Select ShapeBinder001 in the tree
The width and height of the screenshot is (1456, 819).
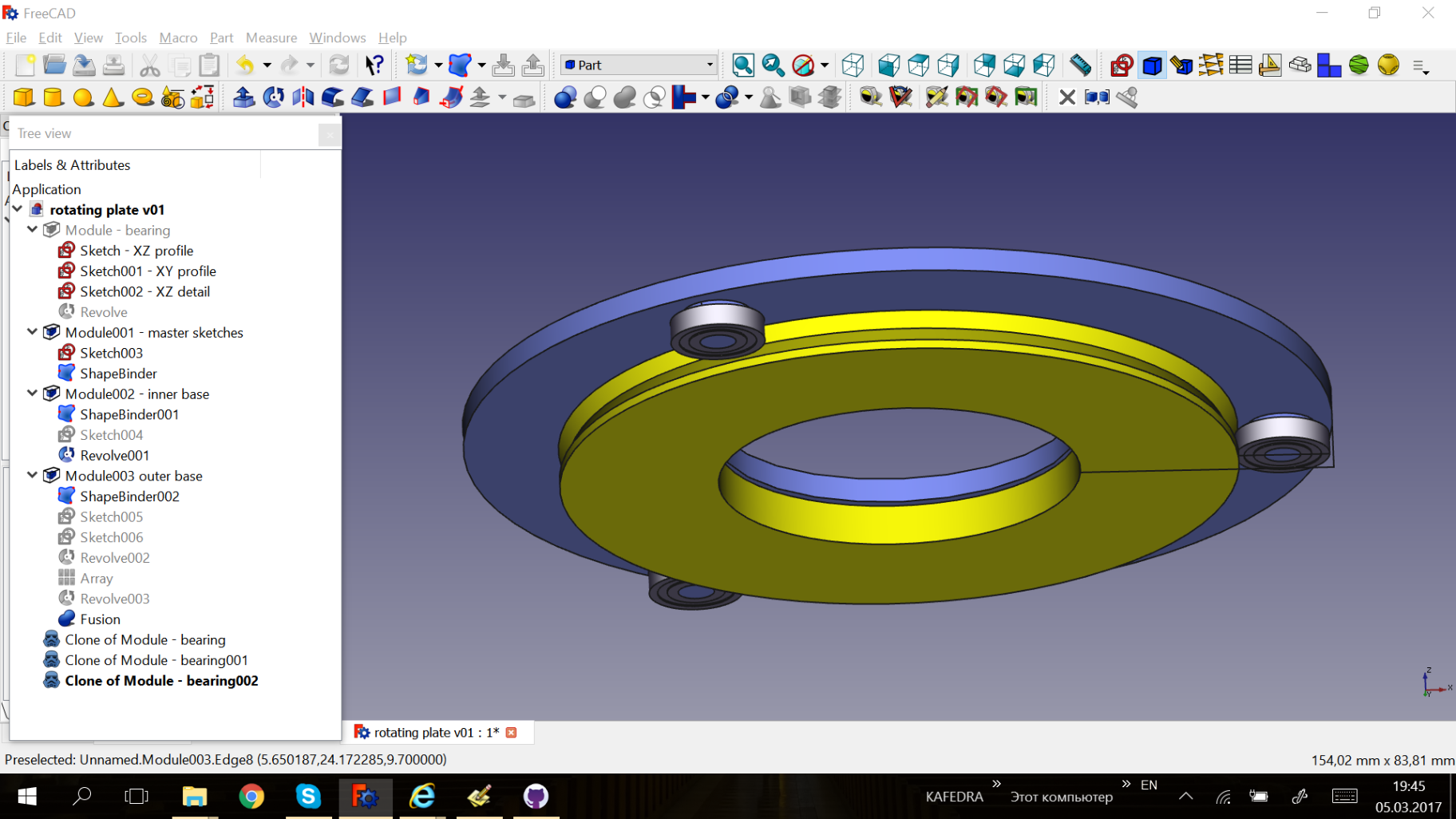click(129, 414)
